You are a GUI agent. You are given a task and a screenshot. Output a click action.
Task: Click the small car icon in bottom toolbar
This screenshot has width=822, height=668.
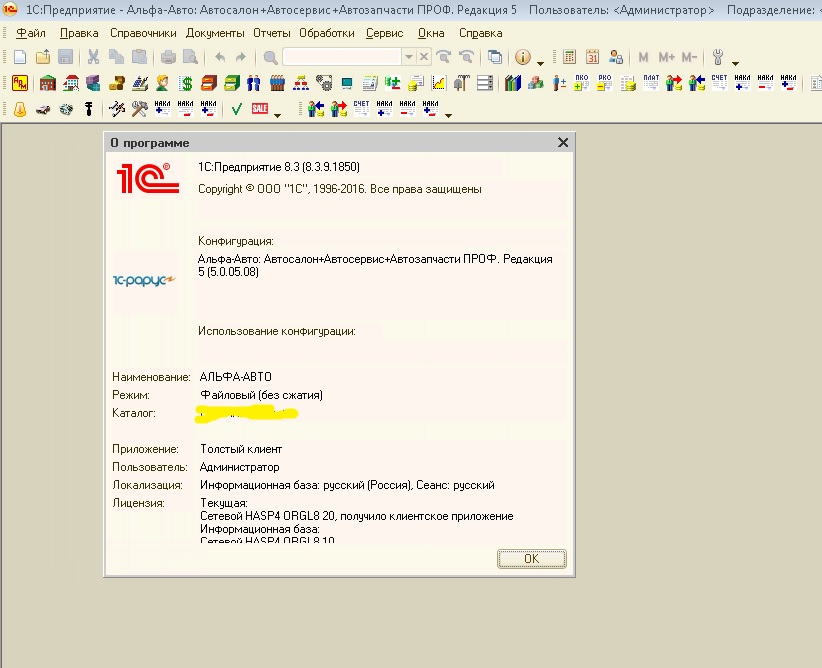[x=43, y=109]
